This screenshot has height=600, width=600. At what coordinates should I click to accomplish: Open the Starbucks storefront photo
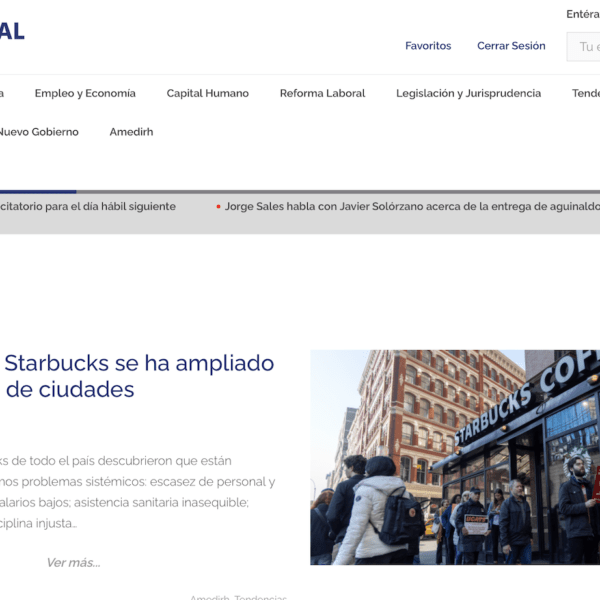click(x=455, y=457)
